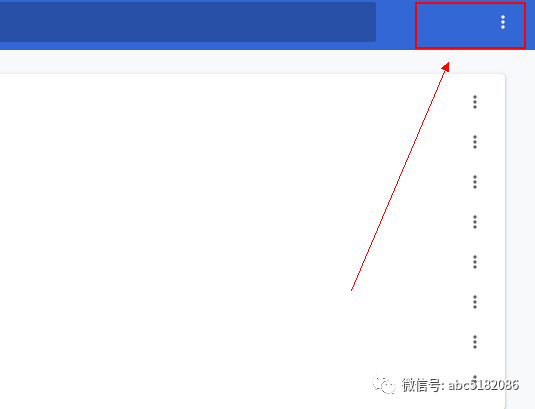Open the more-actions menu for the second list row
Image resolution: width=535 pixels, height=409 pixels.
[x=475, y=142]
